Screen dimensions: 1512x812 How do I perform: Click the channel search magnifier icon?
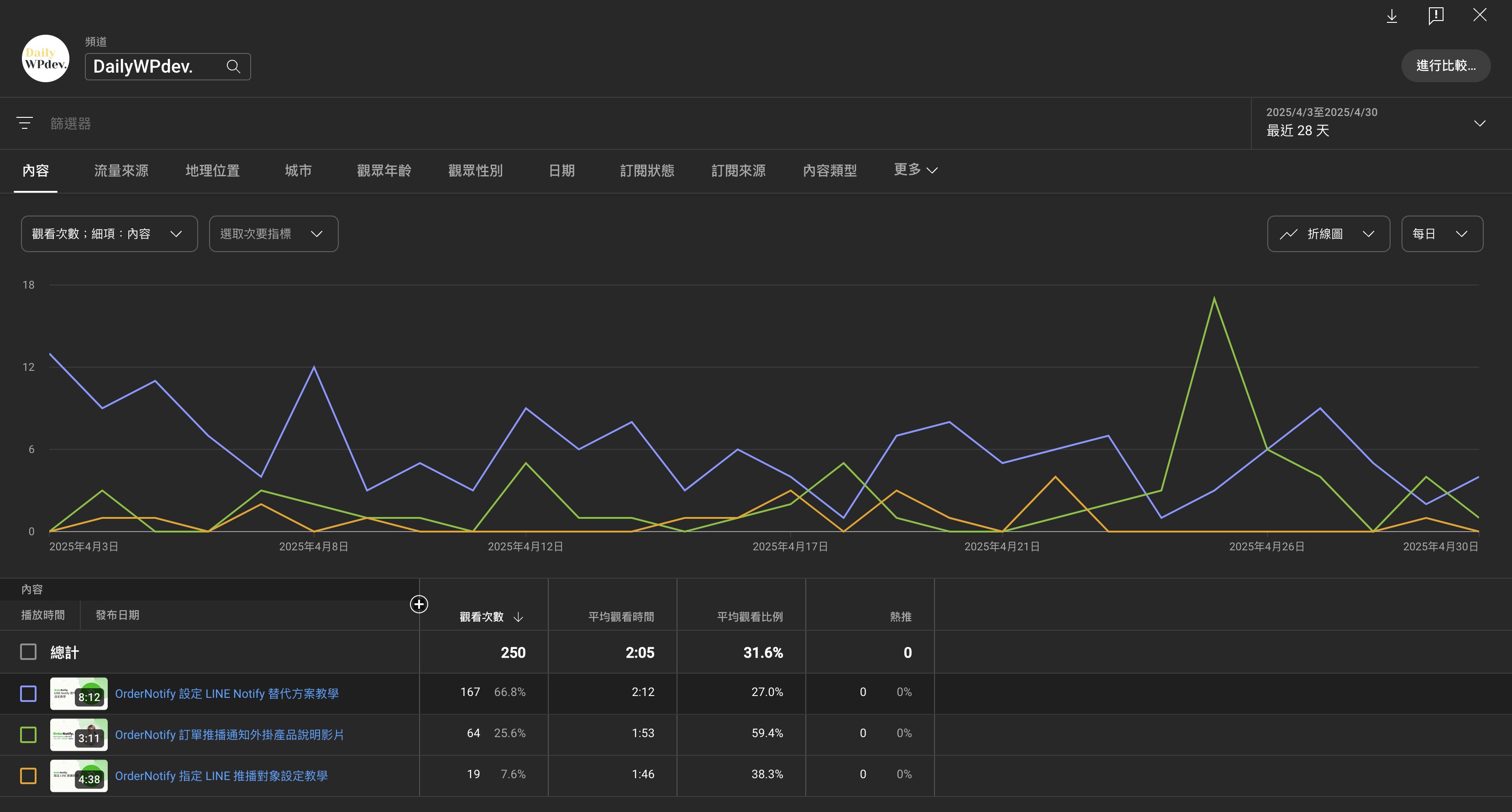[233, 66]
